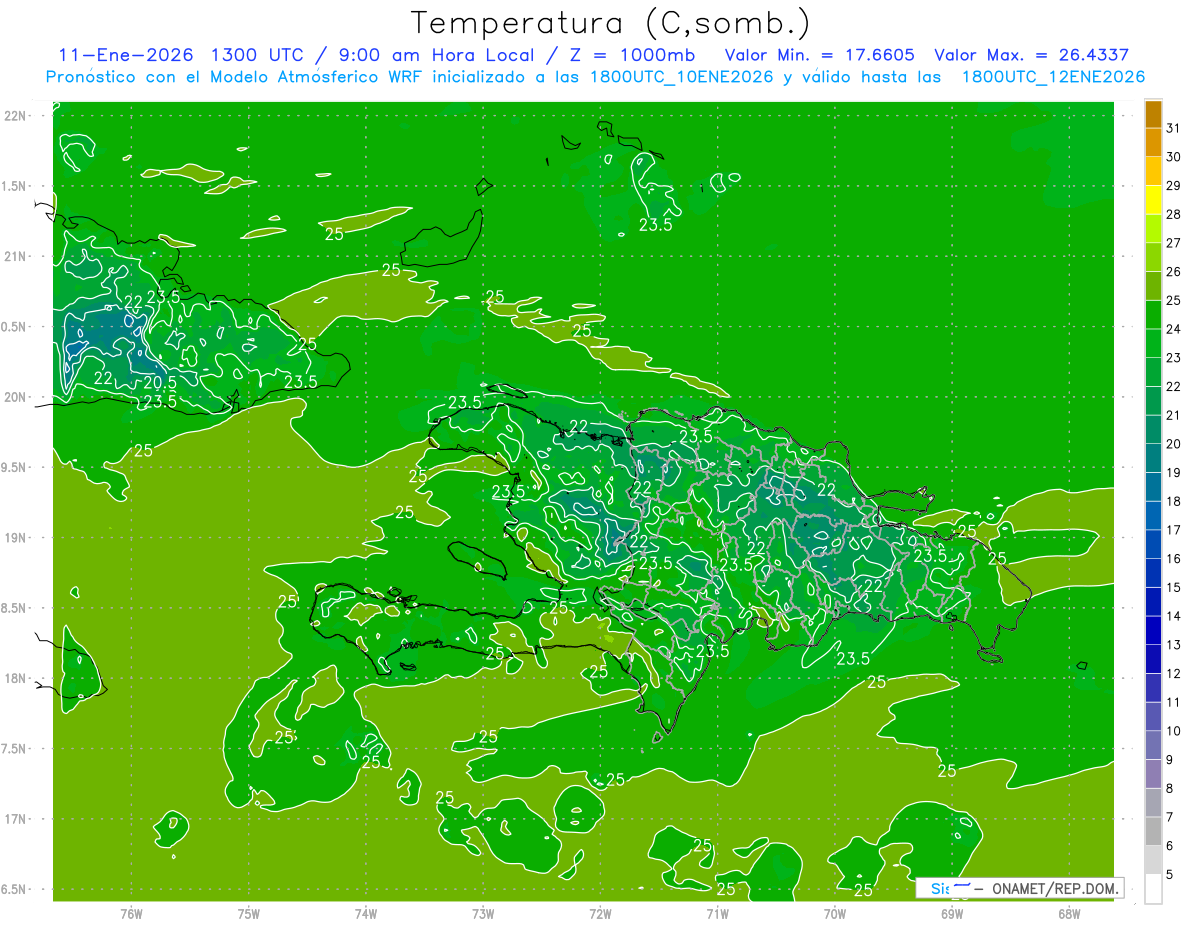This screenshot has height=927, width=1200.
Task: Click the "Temperatura (C,somb.)" title
Action: pos(611,23)
